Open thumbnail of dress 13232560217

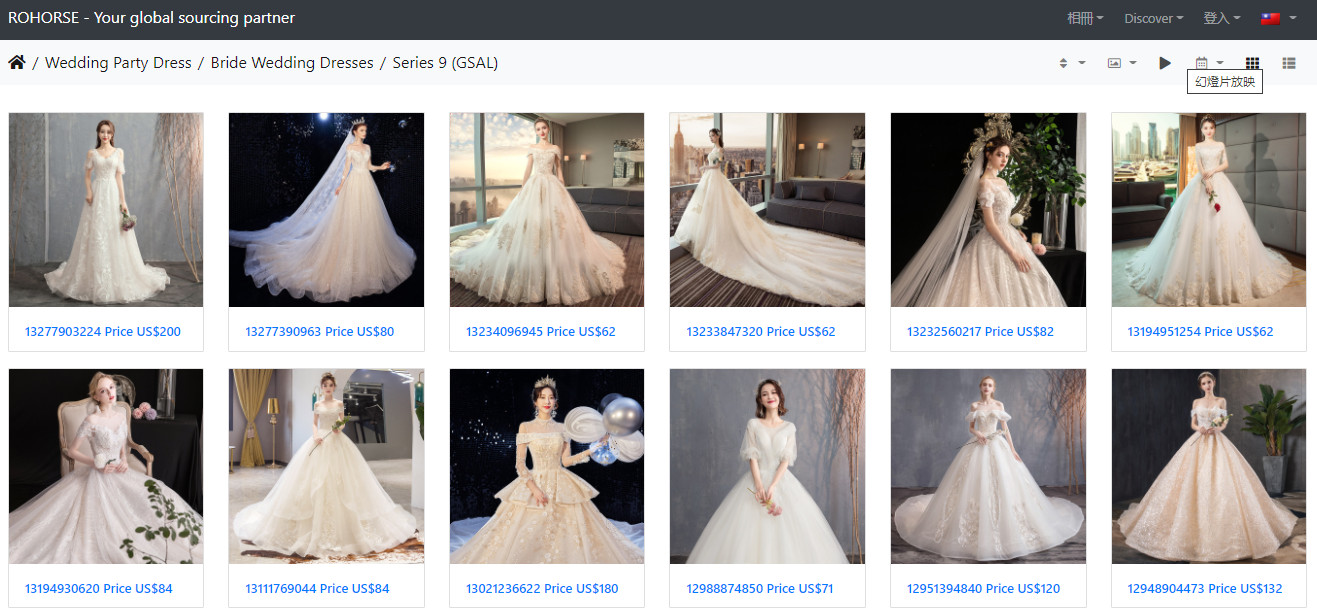(988, 210)
